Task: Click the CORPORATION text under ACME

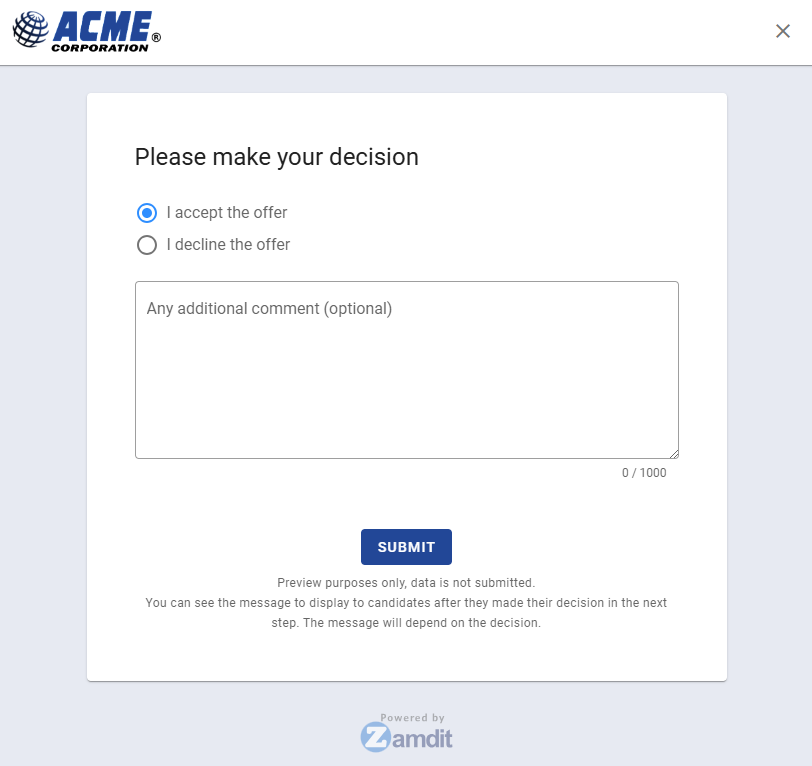Action: [100, 47]
